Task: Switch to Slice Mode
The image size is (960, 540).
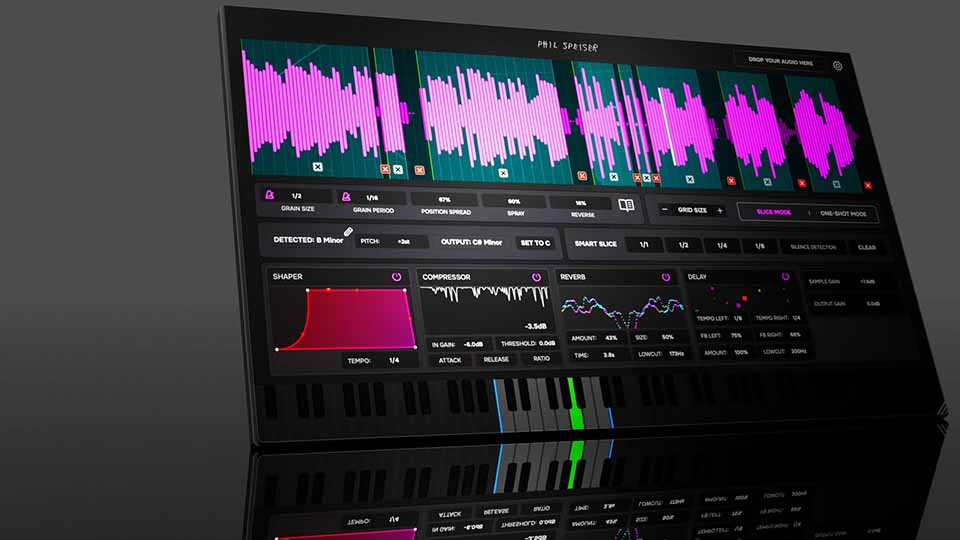Action: tap(774, 213)
